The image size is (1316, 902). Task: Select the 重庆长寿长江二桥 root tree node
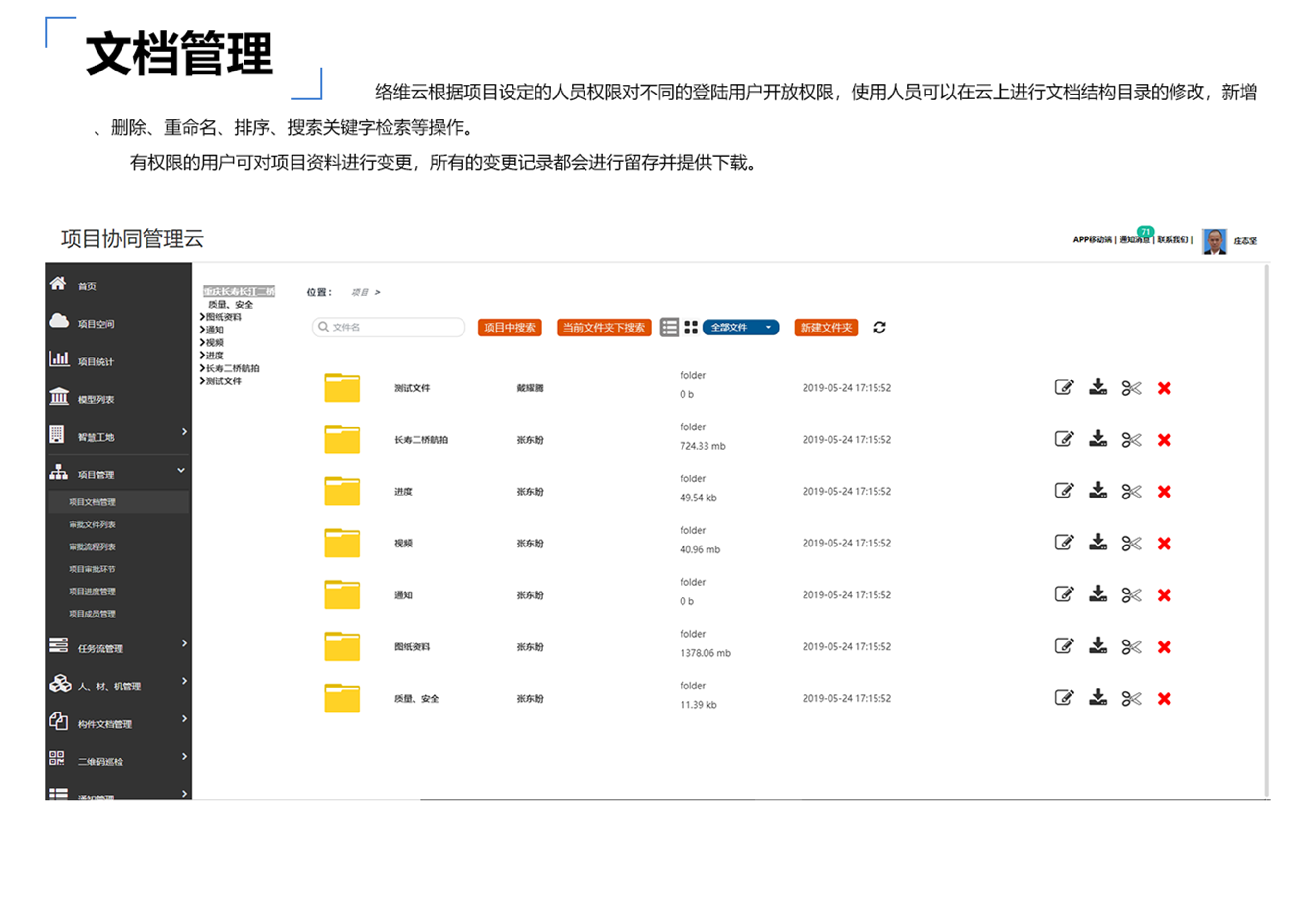(239, 291)
